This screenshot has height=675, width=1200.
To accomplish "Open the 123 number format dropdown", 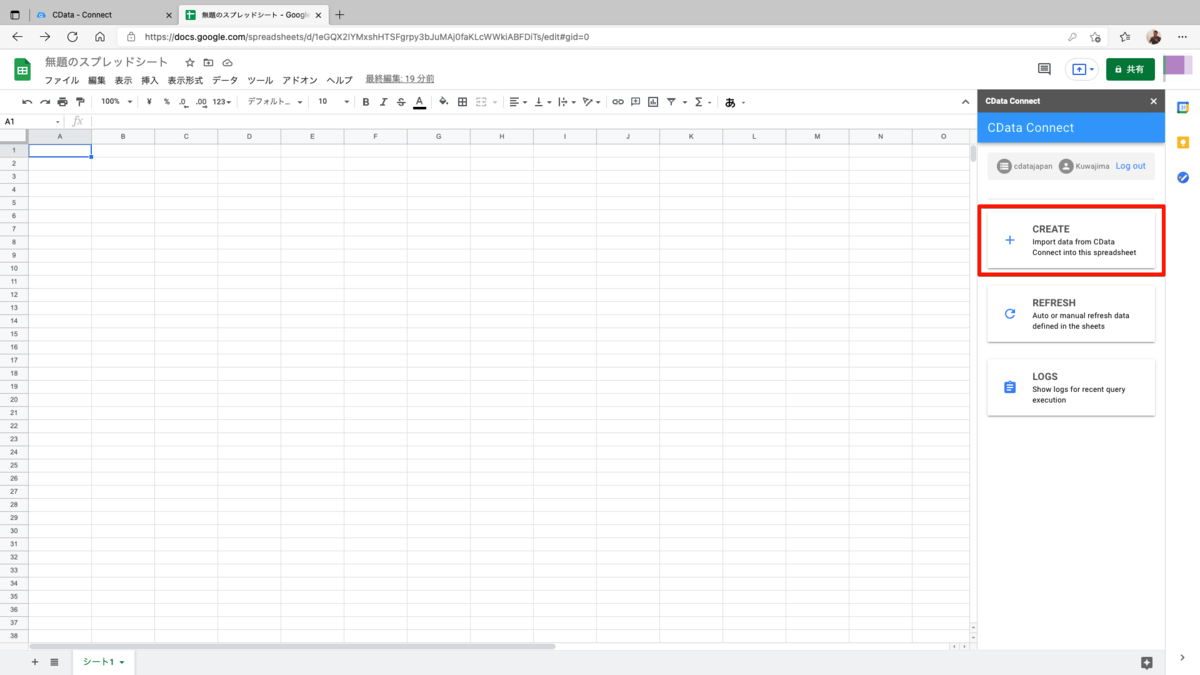I will pos(222,102).
